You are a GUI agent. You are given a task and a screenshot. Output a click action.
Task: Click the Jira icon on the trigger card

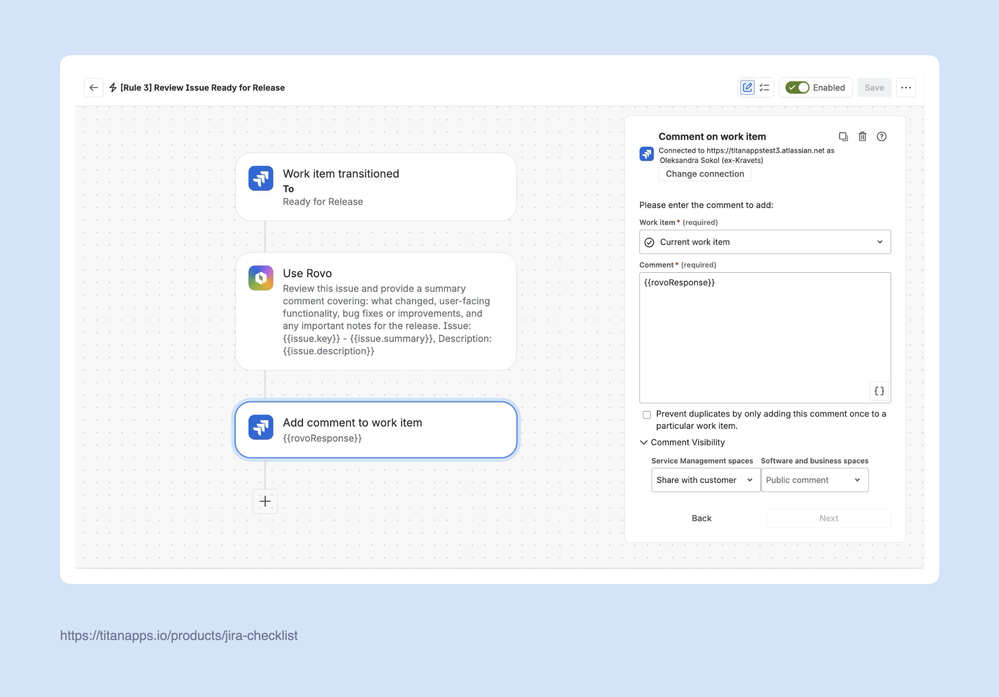coord(261,178)
